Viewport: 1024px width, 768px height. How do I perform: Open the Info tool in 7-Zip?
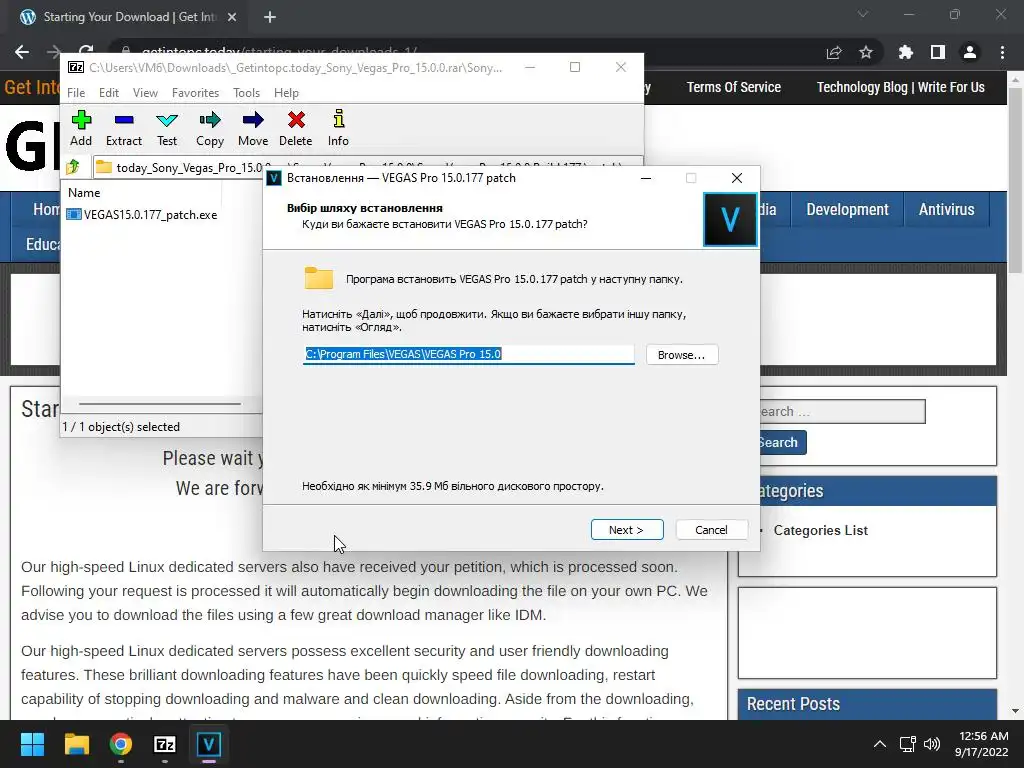pyautogui.click(x=338, y=128)
